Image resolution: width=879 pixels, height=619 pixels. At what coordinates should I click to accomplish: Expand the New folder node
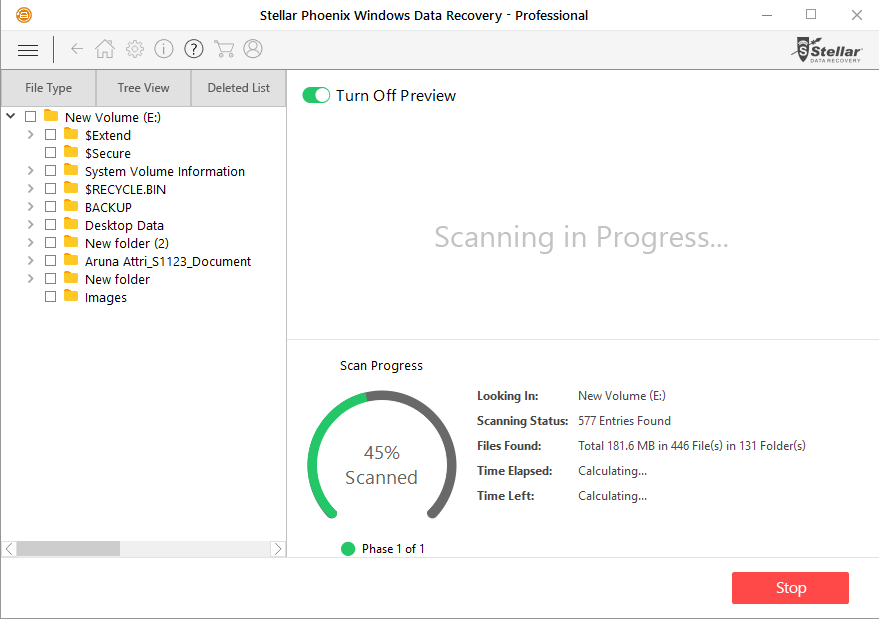click(31, 279)
